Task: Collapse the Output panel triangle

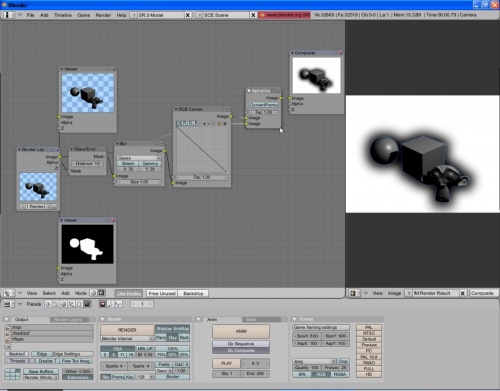Action: (7, 319)
